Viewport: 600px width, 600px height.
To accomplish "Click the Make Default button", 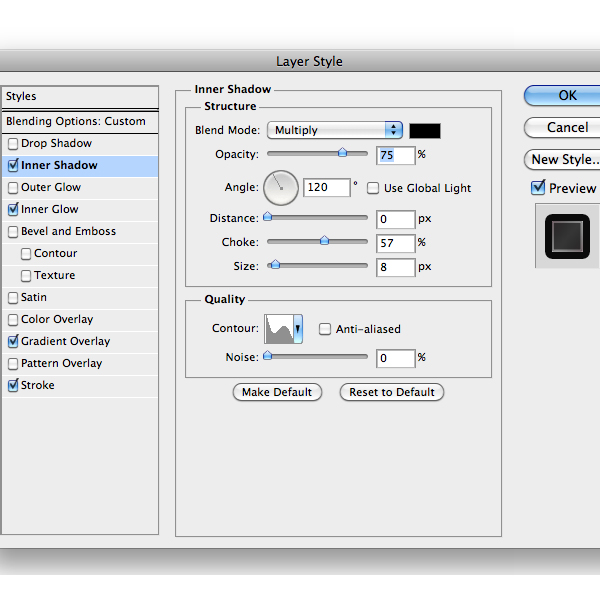I will click(x=277, y=392).
